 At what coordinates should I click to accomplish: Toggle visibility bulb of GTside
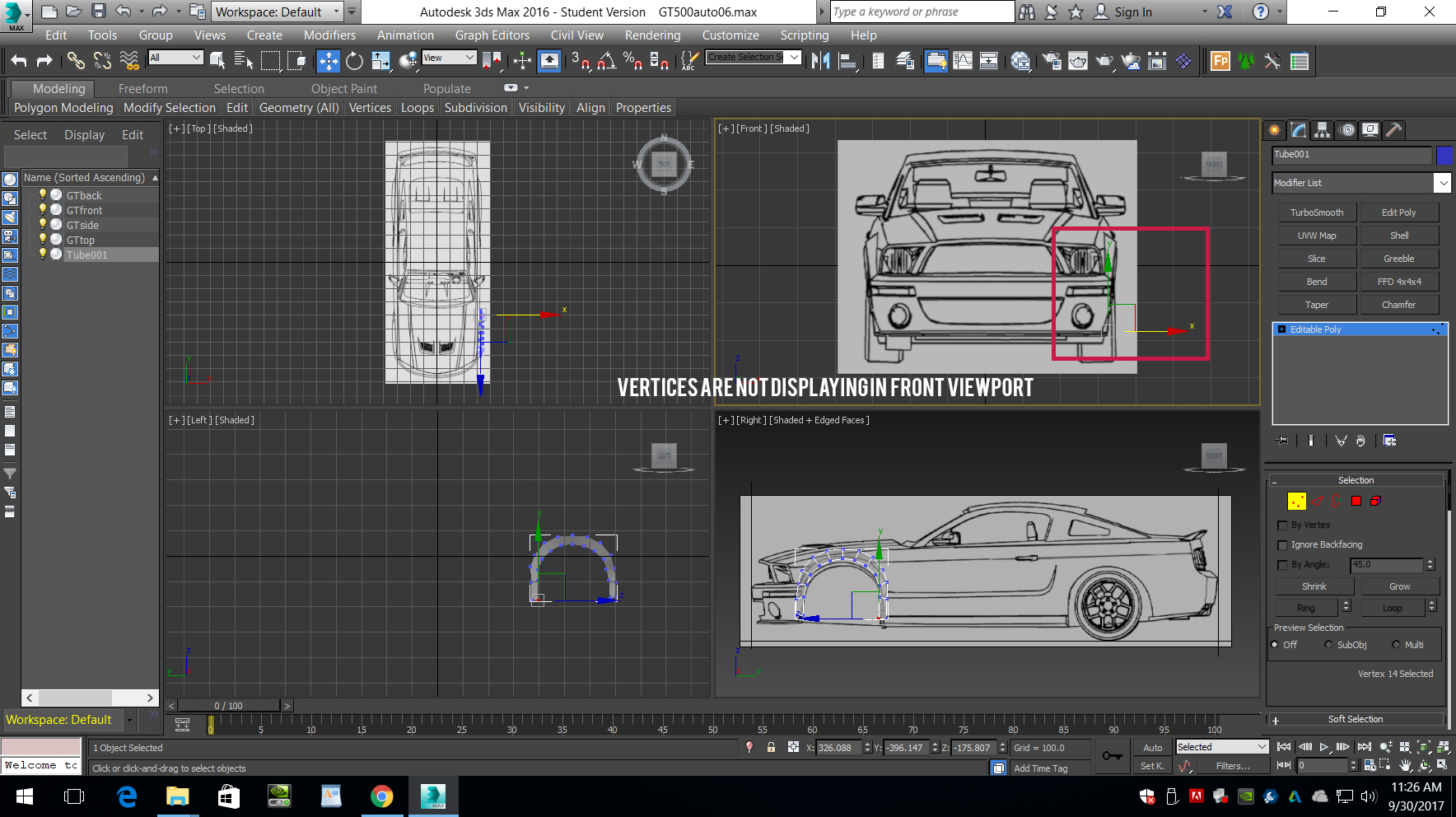(43, 224)
